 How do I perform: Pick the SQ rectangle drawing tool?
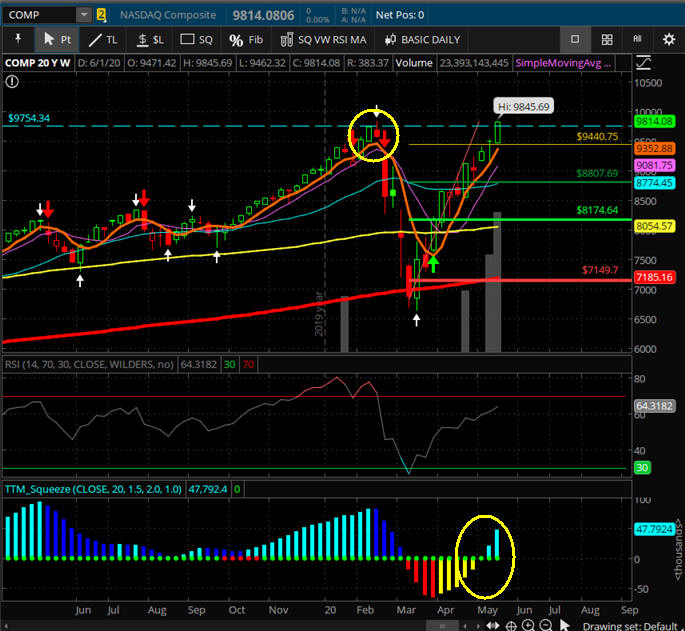(x=196, y=40)
